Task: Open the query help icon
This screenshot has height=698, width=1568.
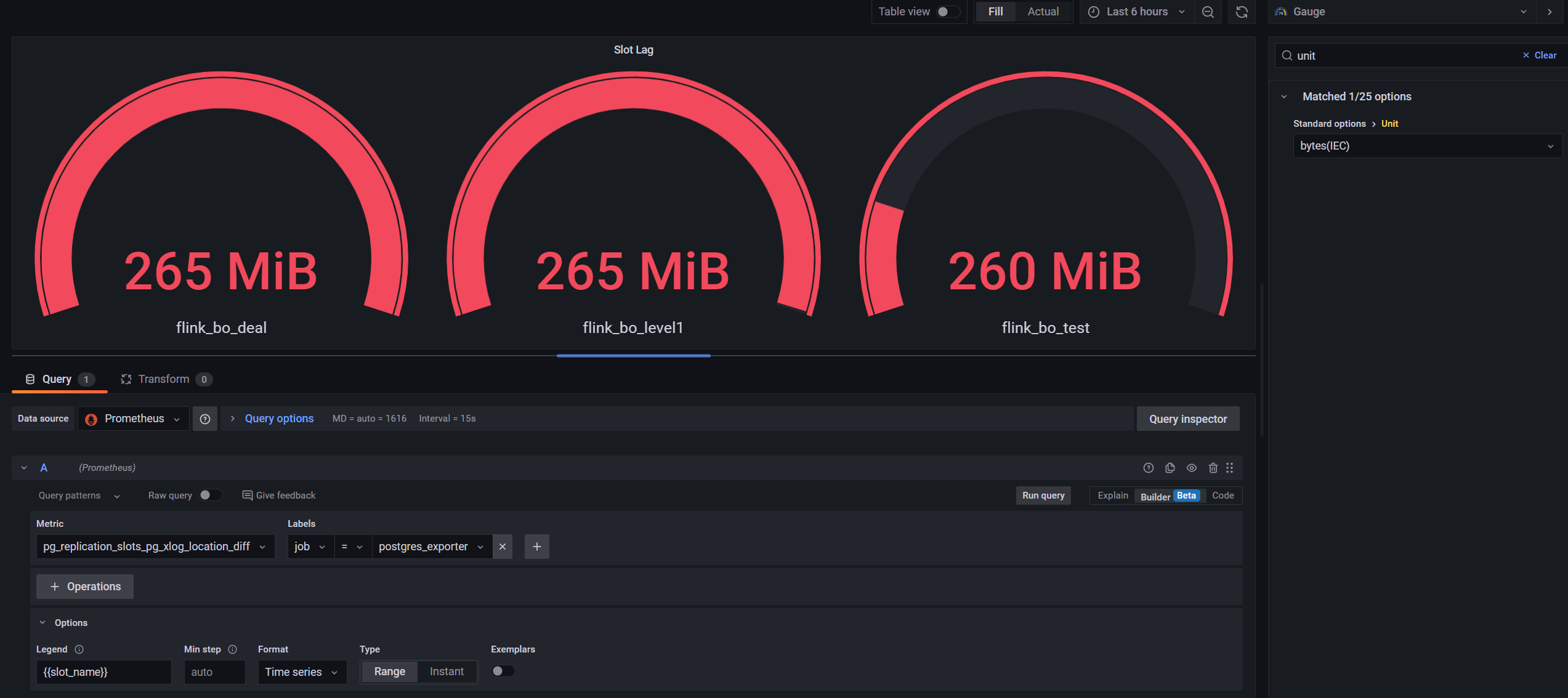Action: [x=1148, y=468]
